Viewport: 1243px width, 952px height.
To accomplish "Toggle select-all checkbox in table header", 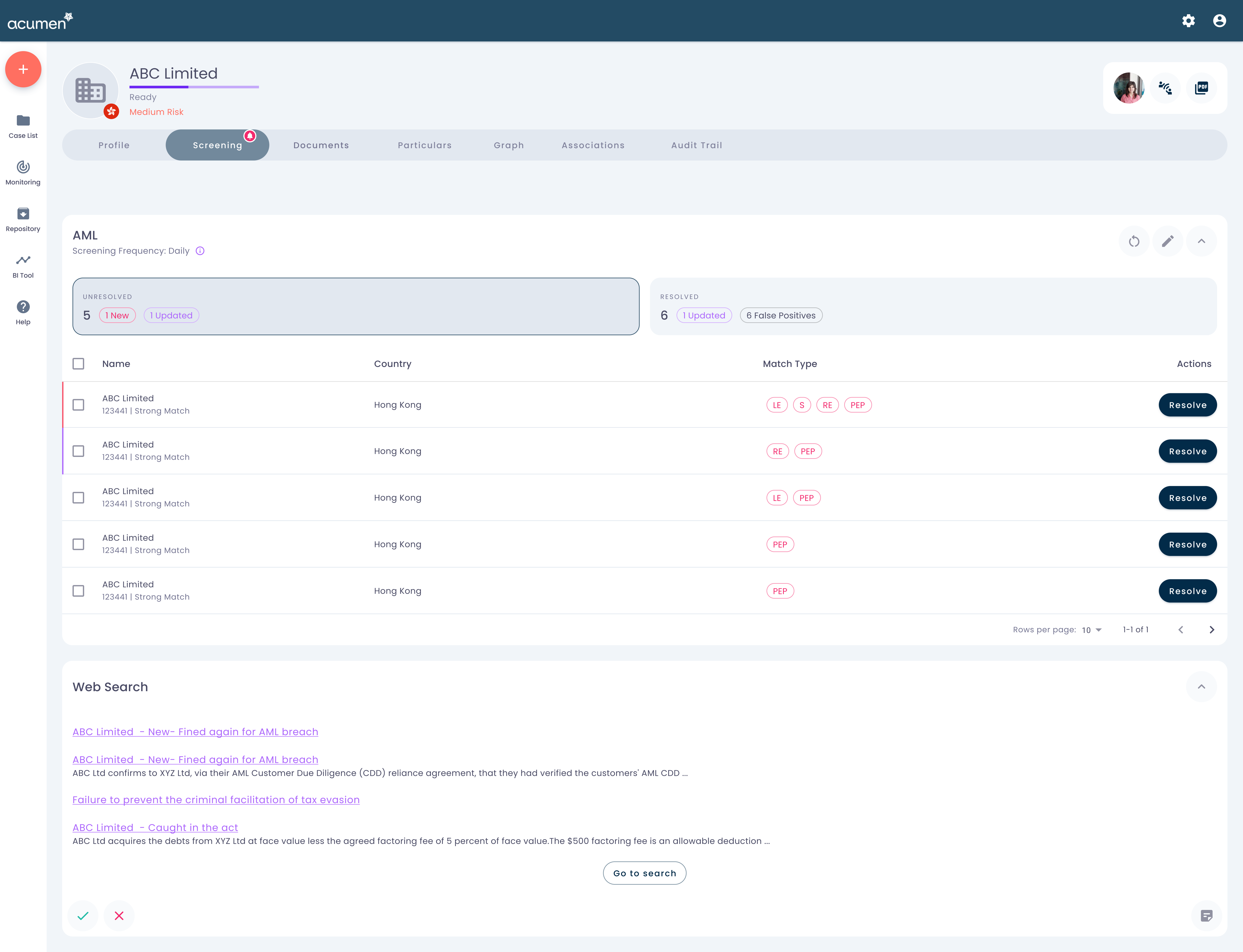I will [78, 364].
